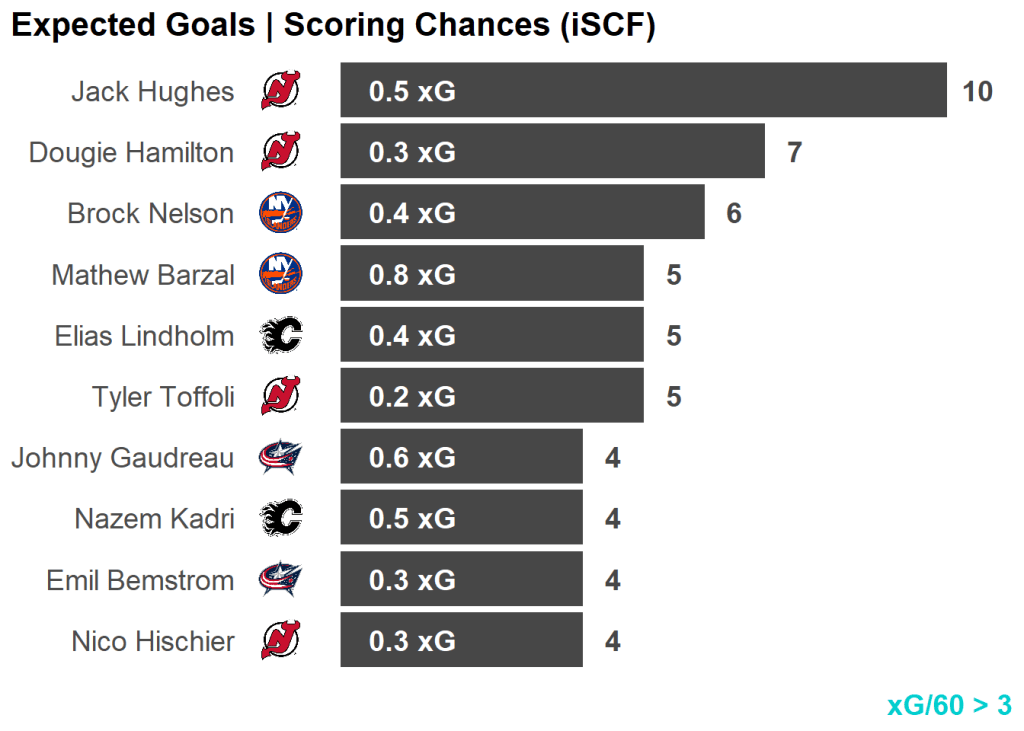The height and width of the screenshot is (731, 1024).
Task: Select Jack Hughes's 0.5 xG bar
Action: [643, 91]
